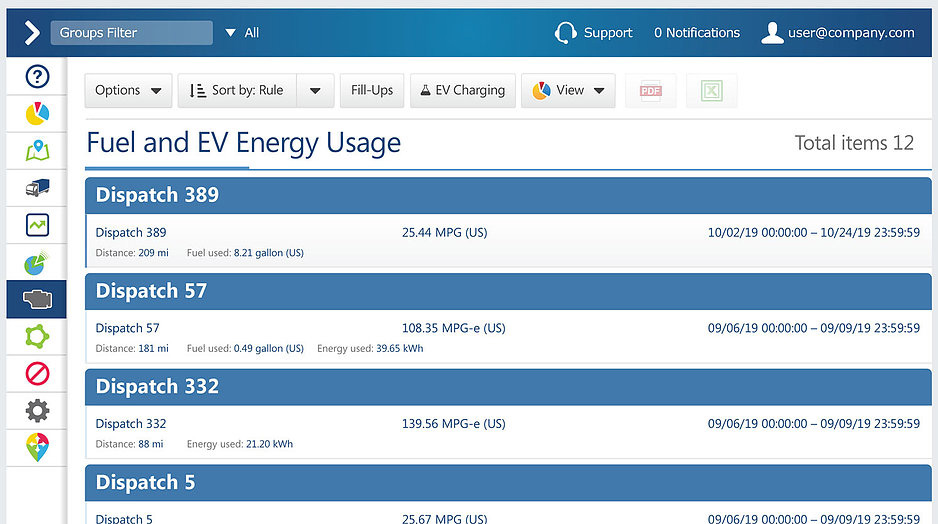
Task: Open the Map icon in sidebar
Action: [37, 151]
